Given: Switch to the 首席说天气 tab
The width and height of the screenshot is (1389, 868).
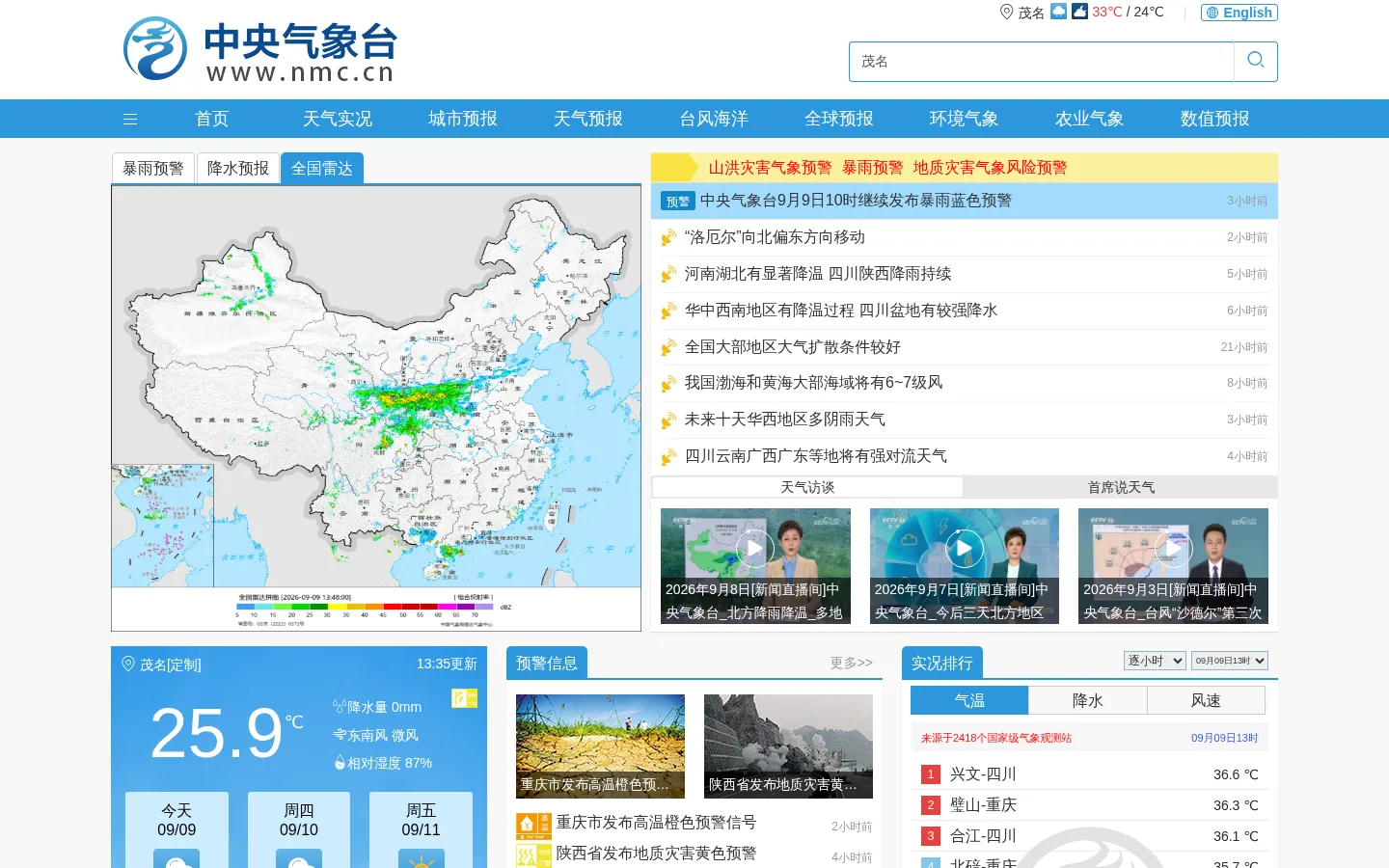Looking at the screenshot, I should pyautogui.click(x=1121, y=487).
